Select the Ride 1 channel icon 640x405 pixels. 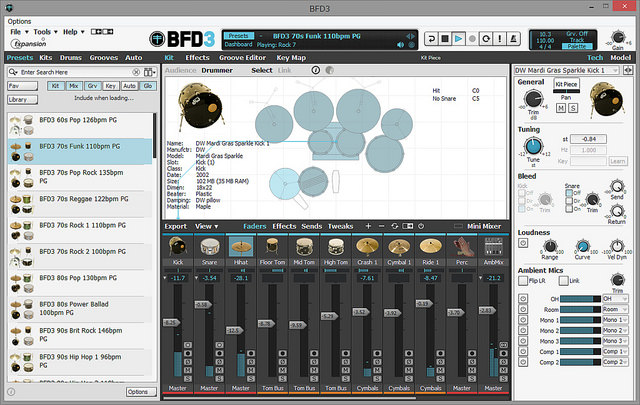430,247
